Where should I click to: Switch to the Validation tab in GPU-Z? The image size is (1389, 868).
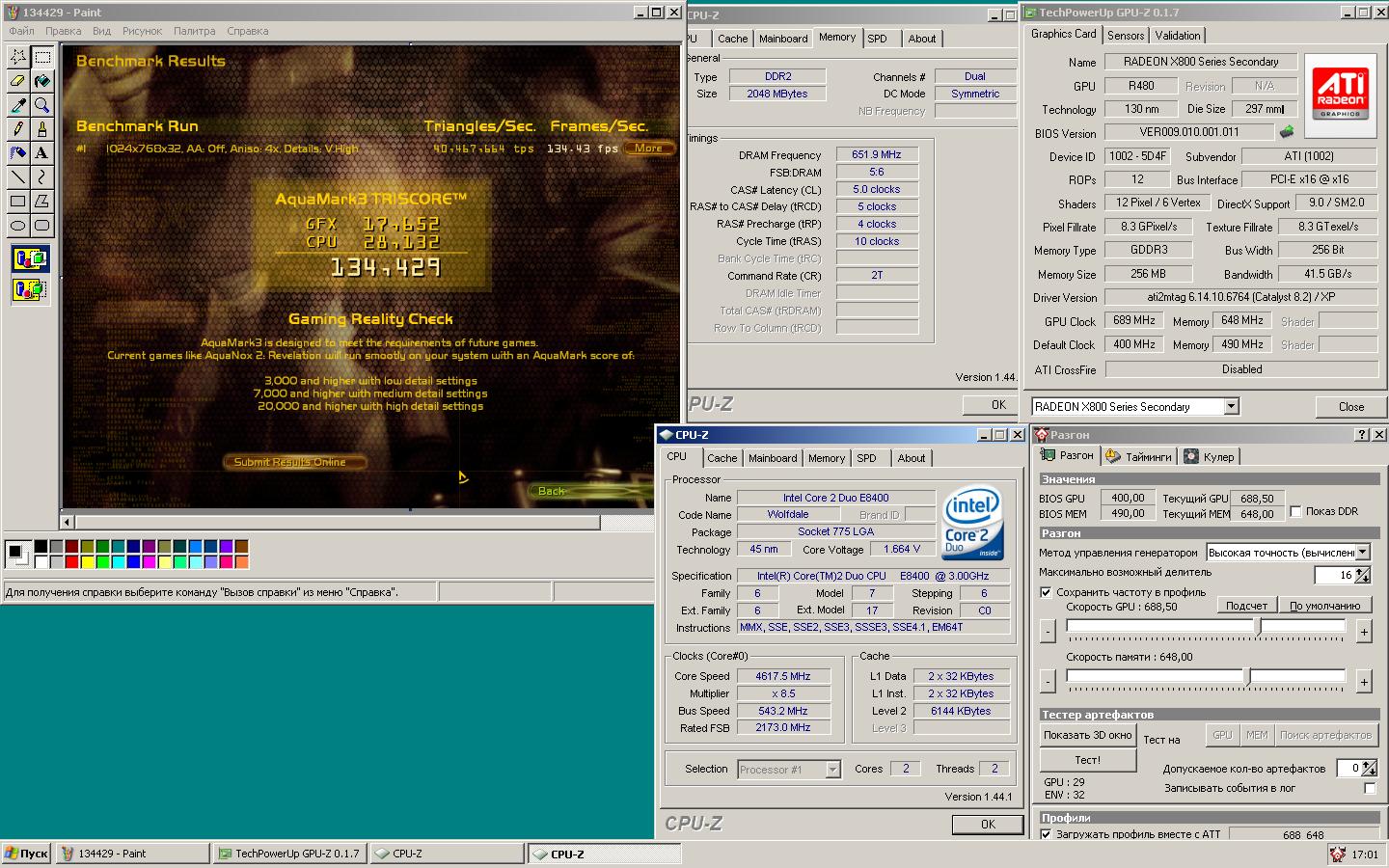coord(1177,36)
